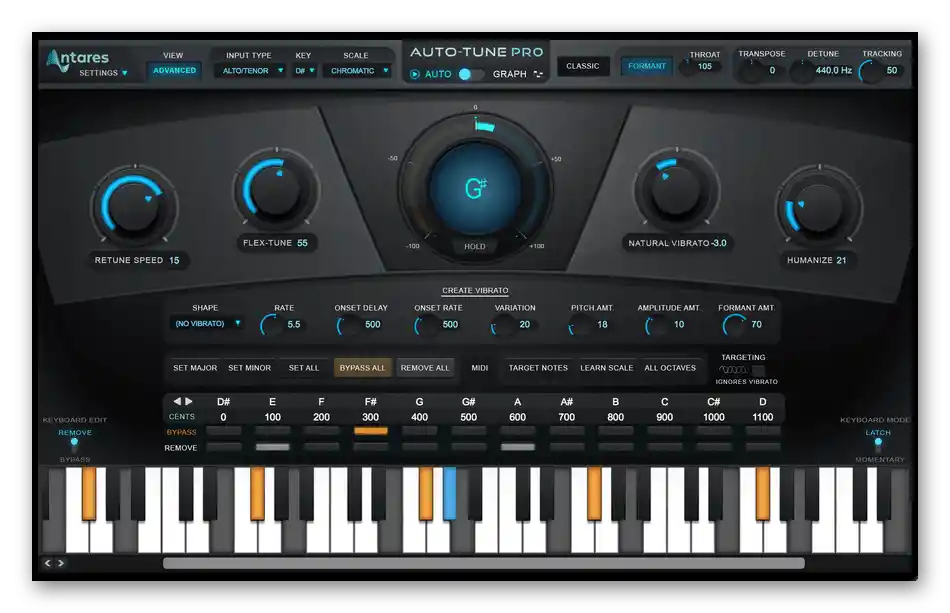Click the blue highlighted piano key
Image resolution: width=950 pixels, height=613 pixels.
click(450, 493)
